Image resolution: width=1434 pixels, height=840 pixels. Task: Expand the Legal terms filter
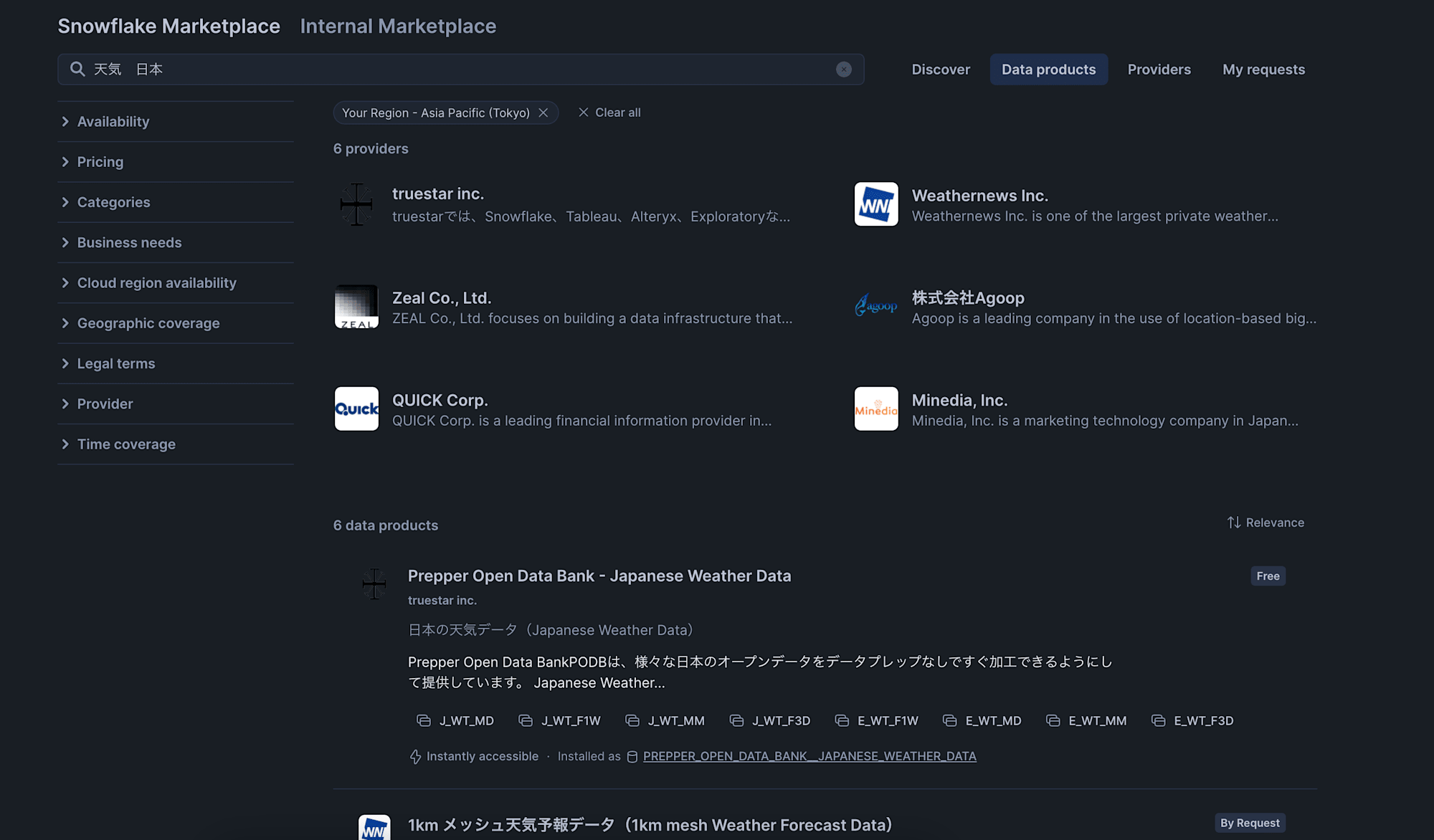pos(176,363)
